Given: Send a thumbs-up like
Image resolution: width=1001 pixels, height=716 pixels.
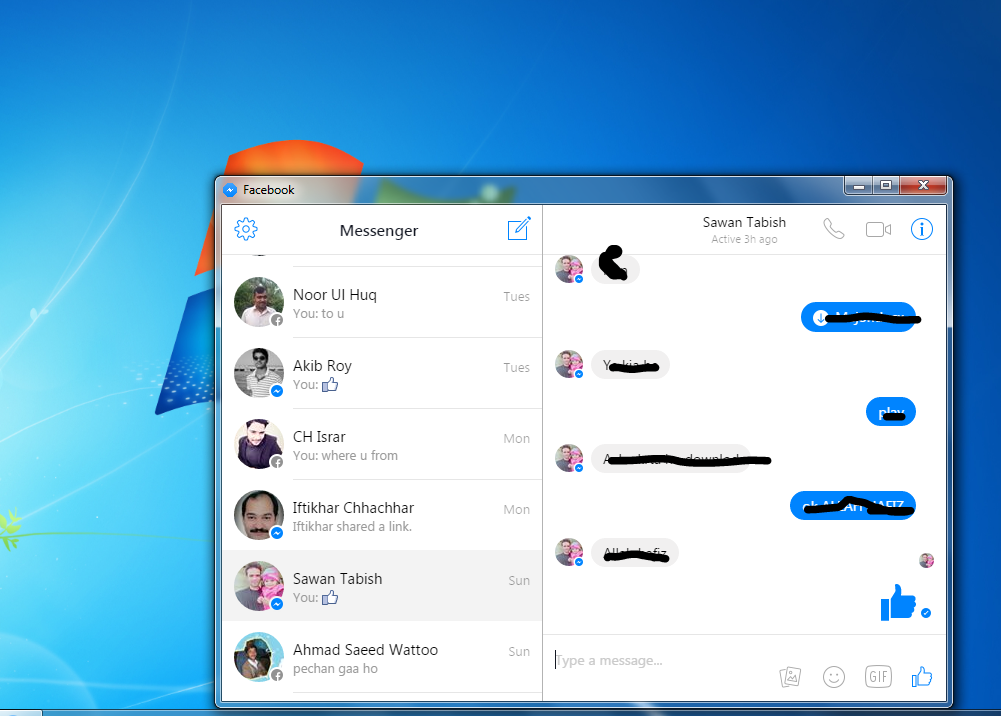Looking at the screenshot, I should [x=922, y=676].
